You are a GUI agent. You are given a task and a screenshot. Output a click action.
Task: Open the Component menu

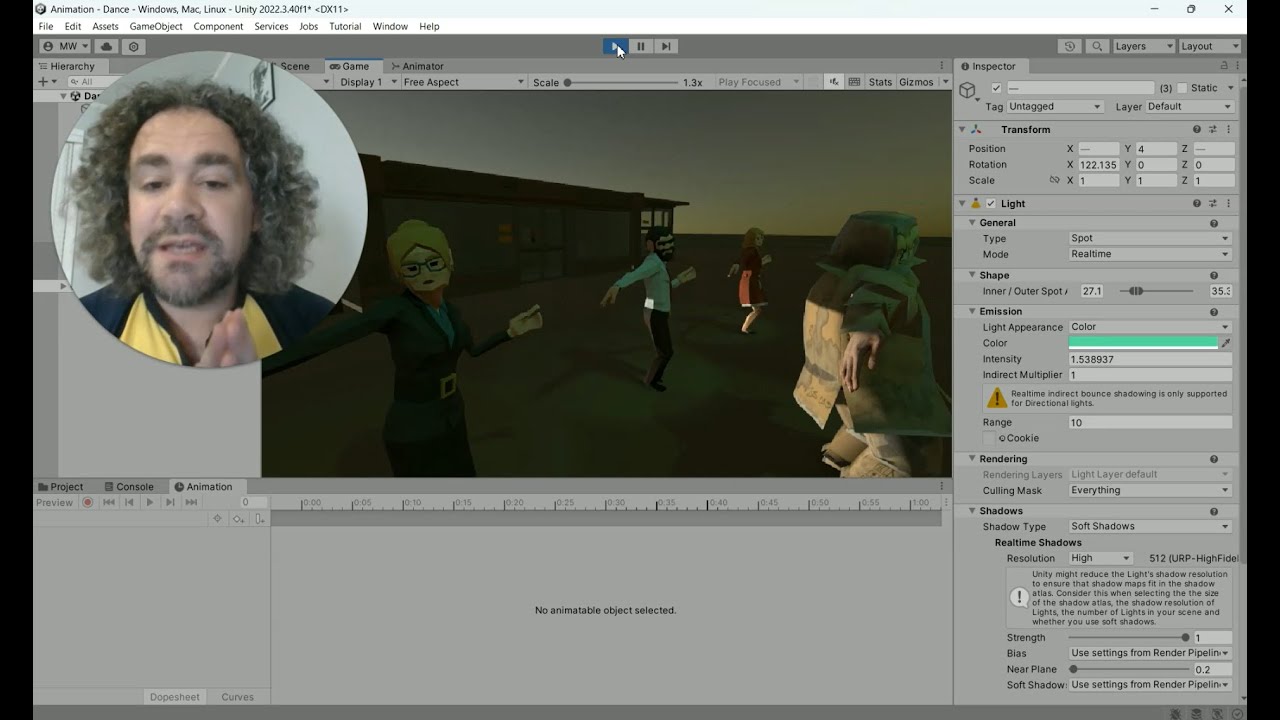(218, 26)
